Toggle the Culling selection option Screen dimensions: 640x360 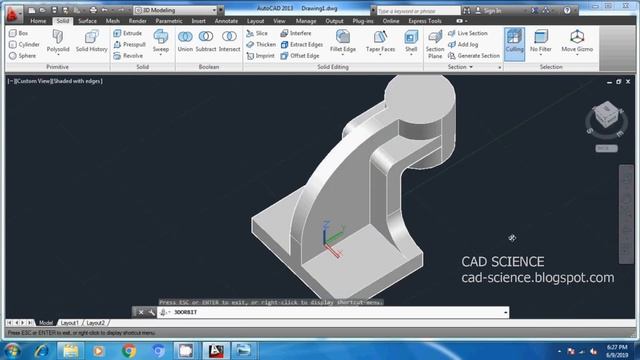tap(514, 44)
